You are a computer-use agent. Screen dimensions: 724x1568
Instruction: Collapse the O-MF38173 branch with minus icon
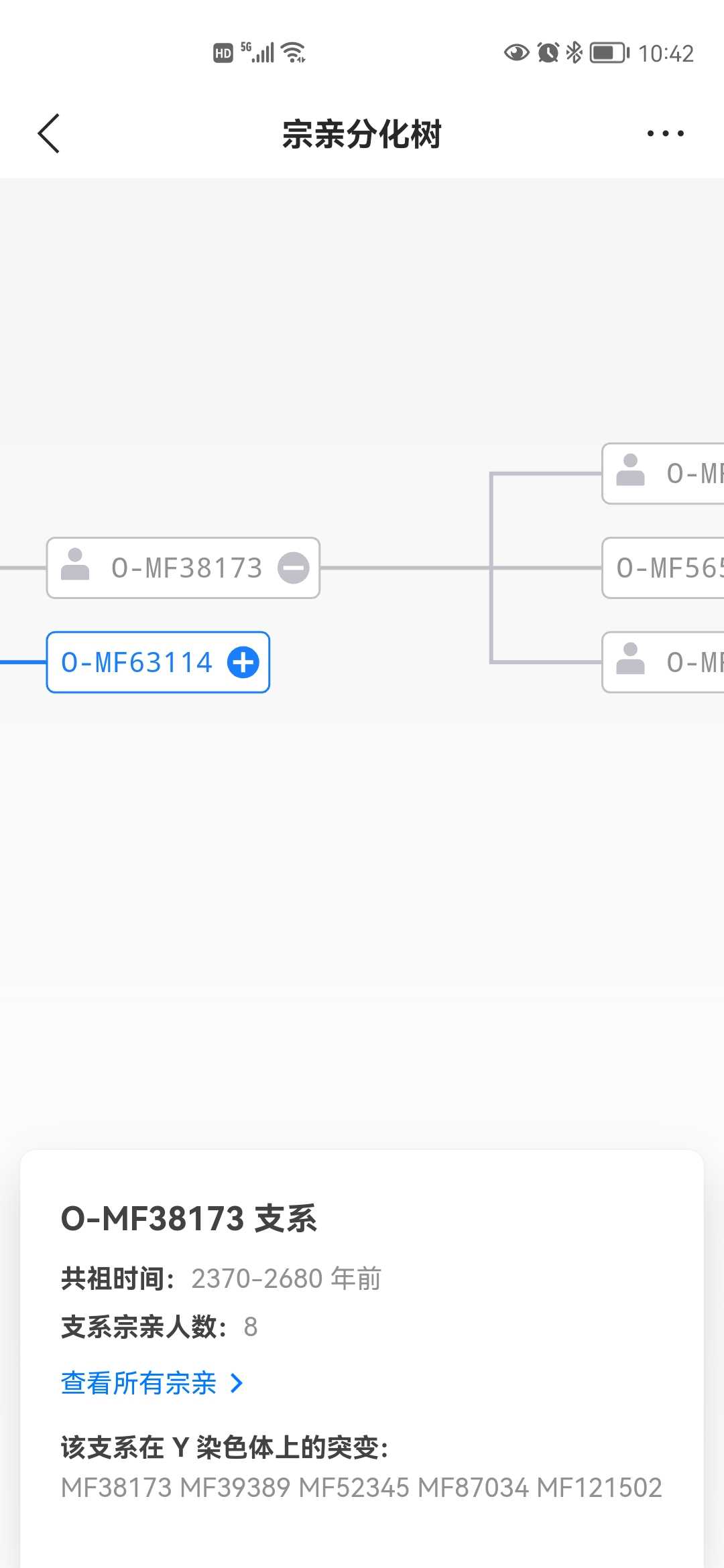(294, 568)
